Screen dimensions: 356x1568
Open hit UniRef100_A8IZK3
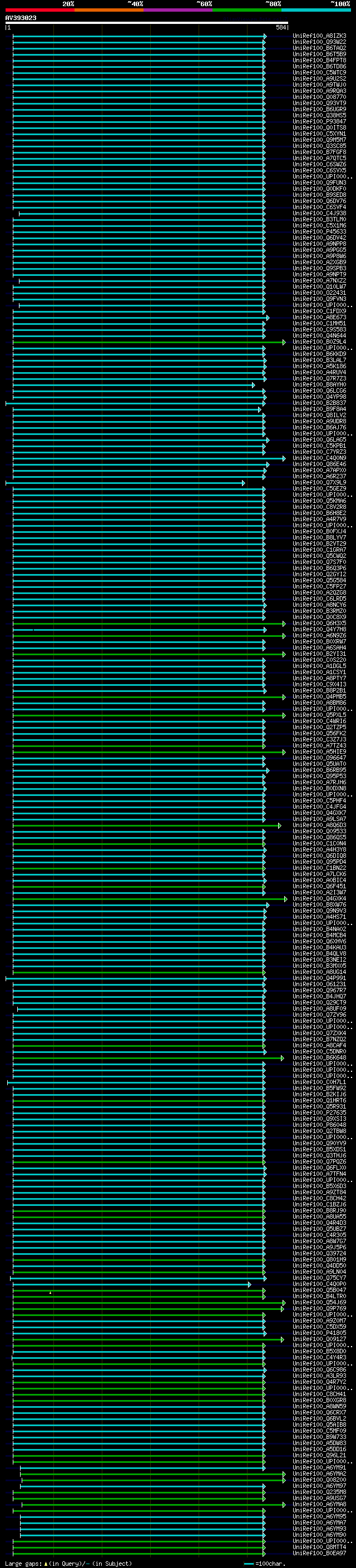[x=319, y=36]
